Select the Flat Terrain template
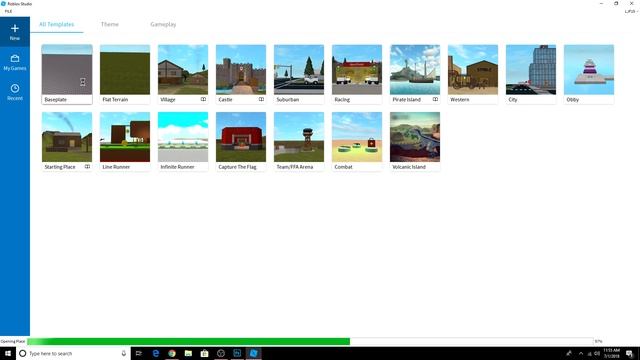 [125, 74]
